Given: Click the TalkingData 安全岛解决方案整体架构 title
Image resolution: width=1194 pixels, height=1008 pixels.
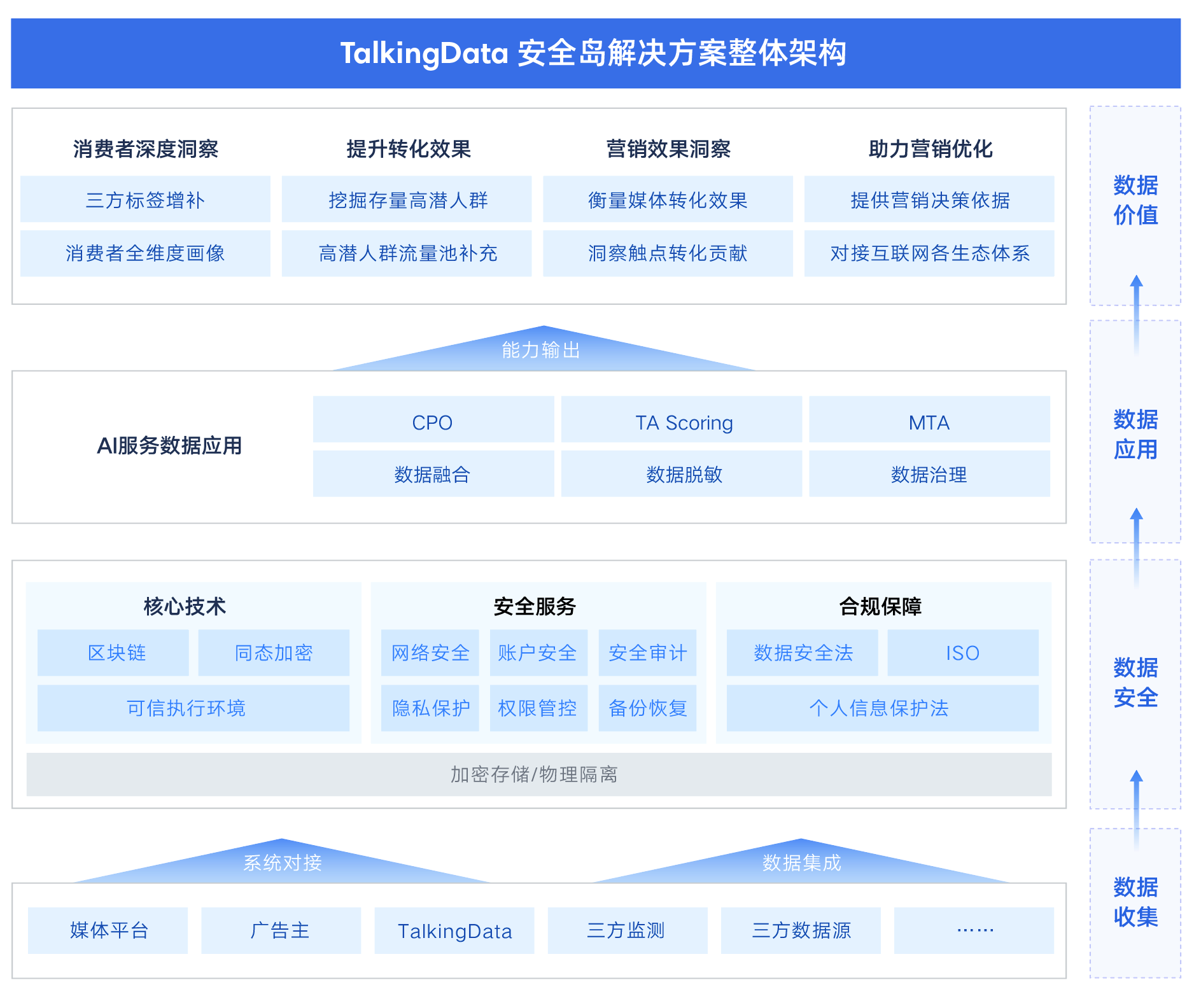Looking at the screenshot, I should click(x=593, y=53).
